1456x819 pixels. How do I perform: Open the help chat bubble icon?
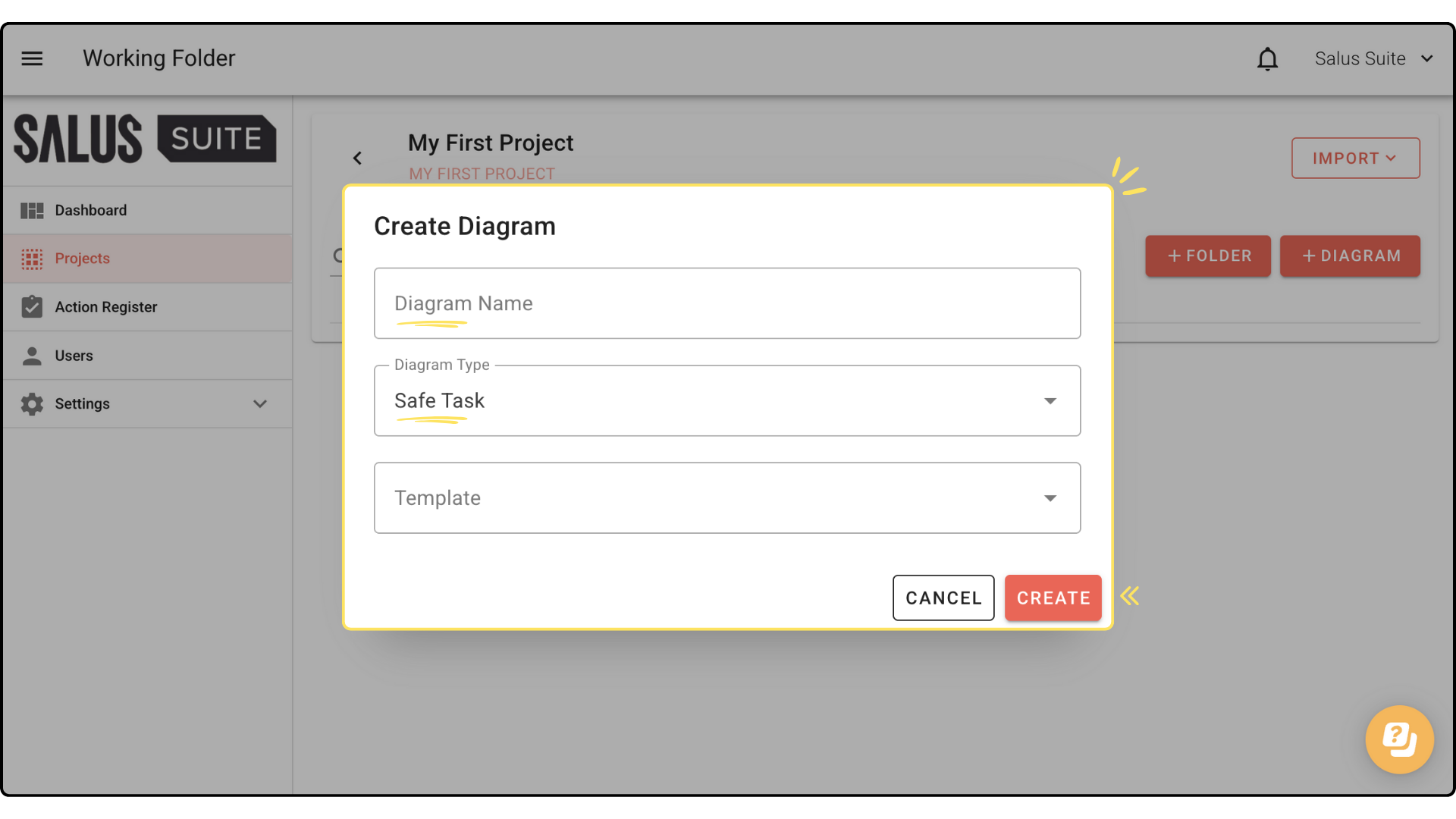tap(1399, 739)
